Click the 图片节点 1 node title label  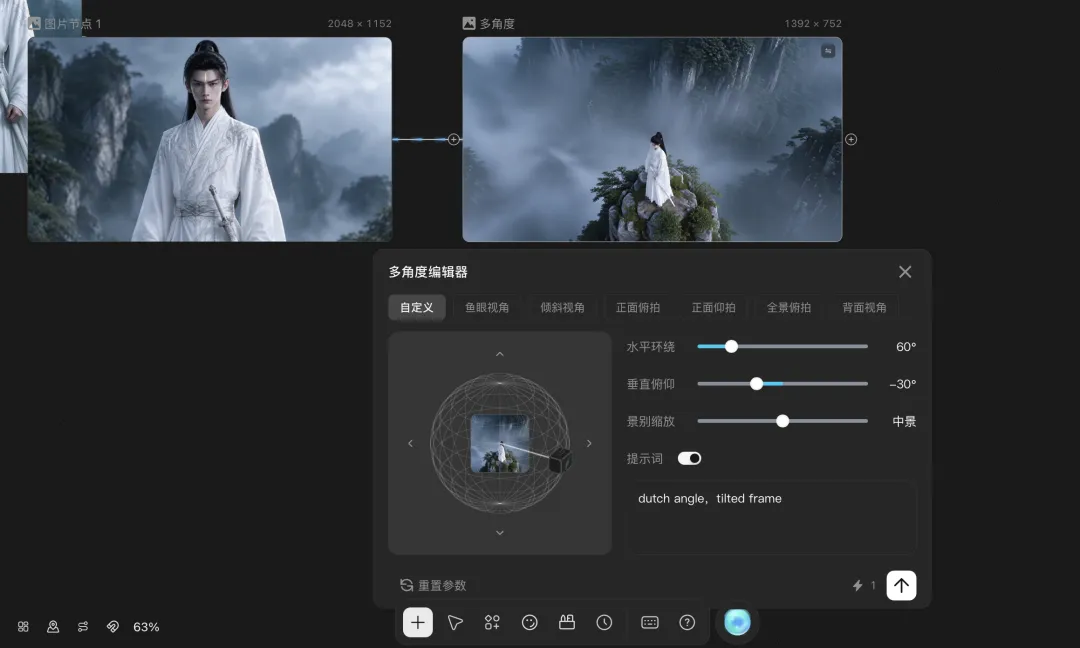coord(73,23)
